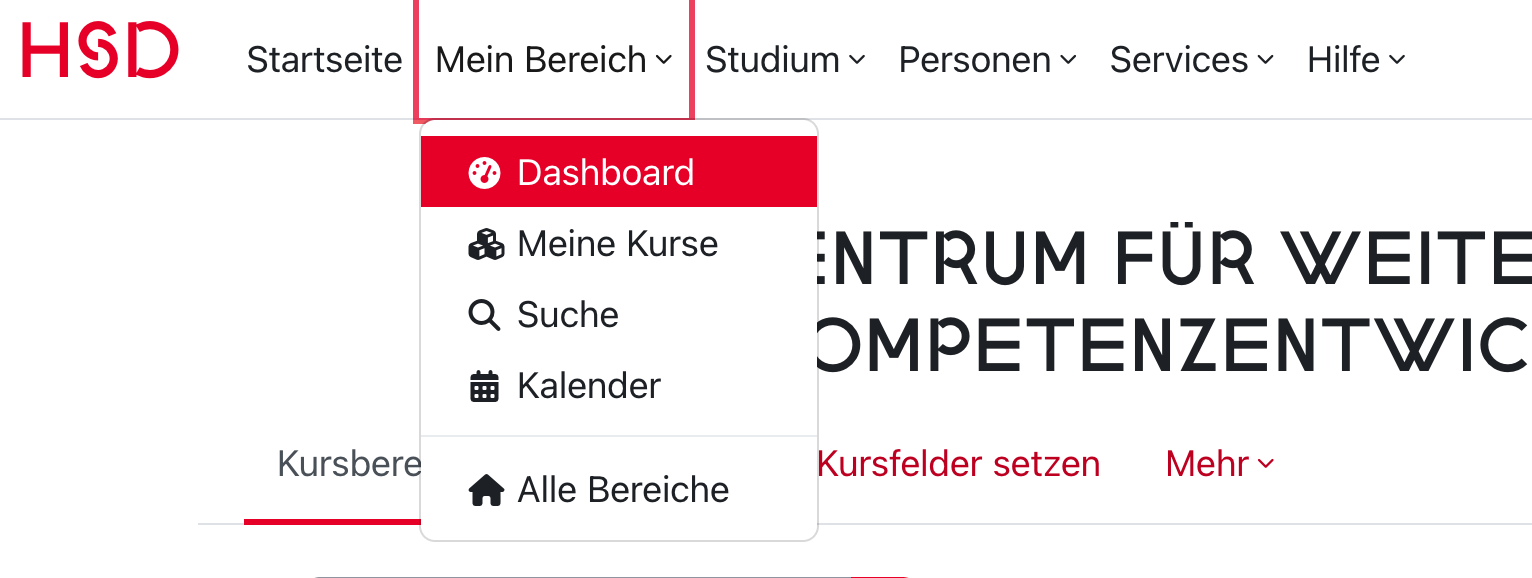Screen dimensions: 1532x578
Task: Click the Dashboard gauge icon
Action: click(x=484, y=173)
